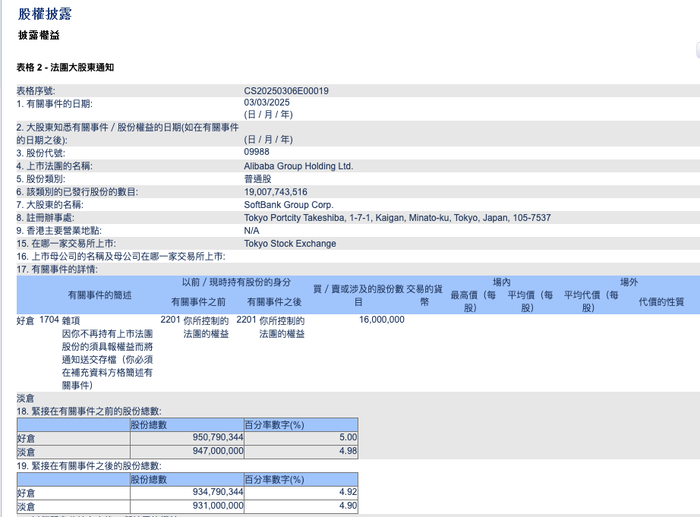Click 931,000,000 short position after event

pyautogui.click(x=218, y=506)
